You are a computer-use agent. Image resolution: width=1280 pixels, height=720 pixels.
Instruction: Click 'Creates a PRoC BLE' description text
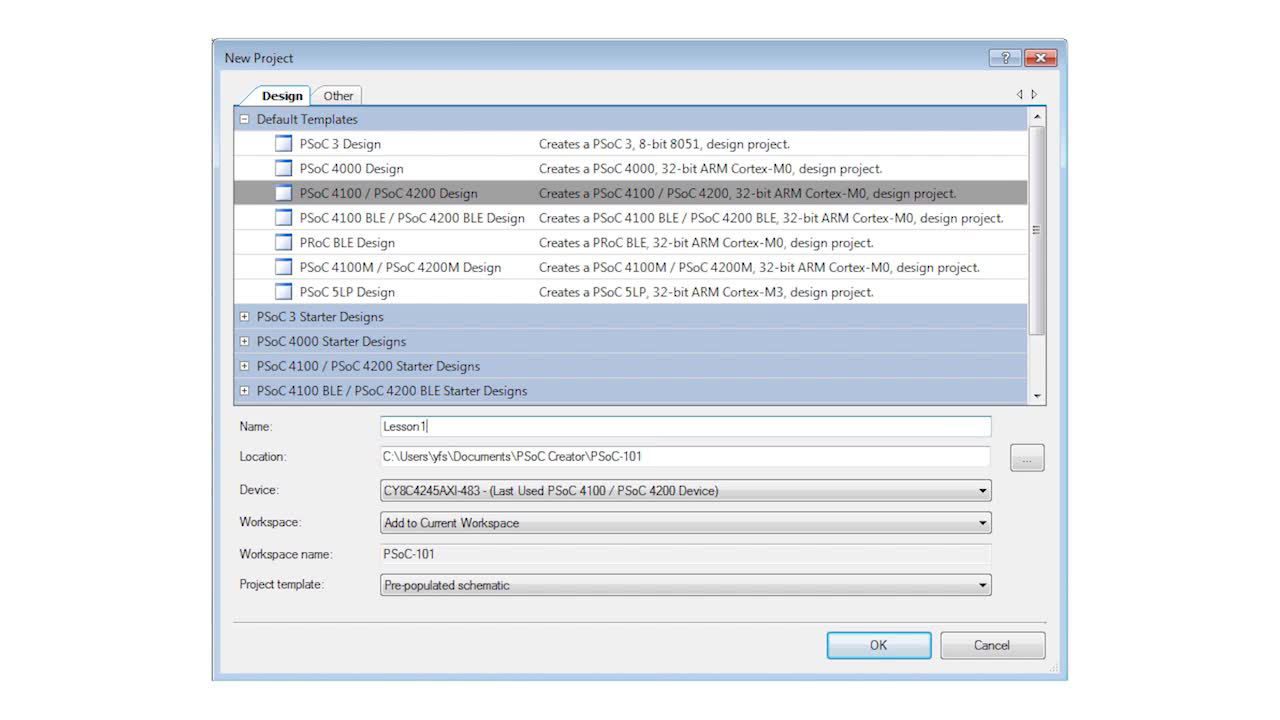(706, 243)
